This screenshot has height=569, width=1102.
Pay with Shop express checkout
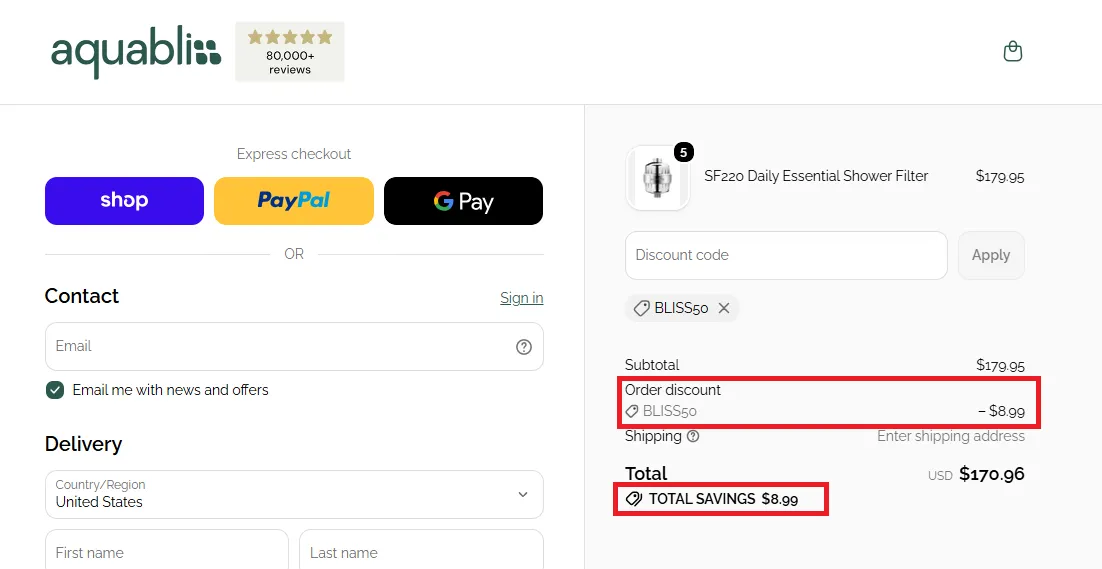[x=124, y=201]
